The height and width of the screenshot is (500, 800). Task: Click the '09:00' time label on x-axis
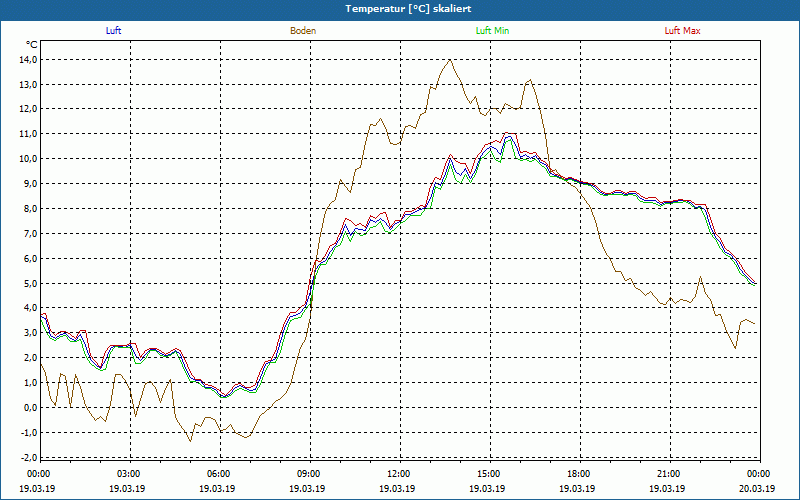309,474
